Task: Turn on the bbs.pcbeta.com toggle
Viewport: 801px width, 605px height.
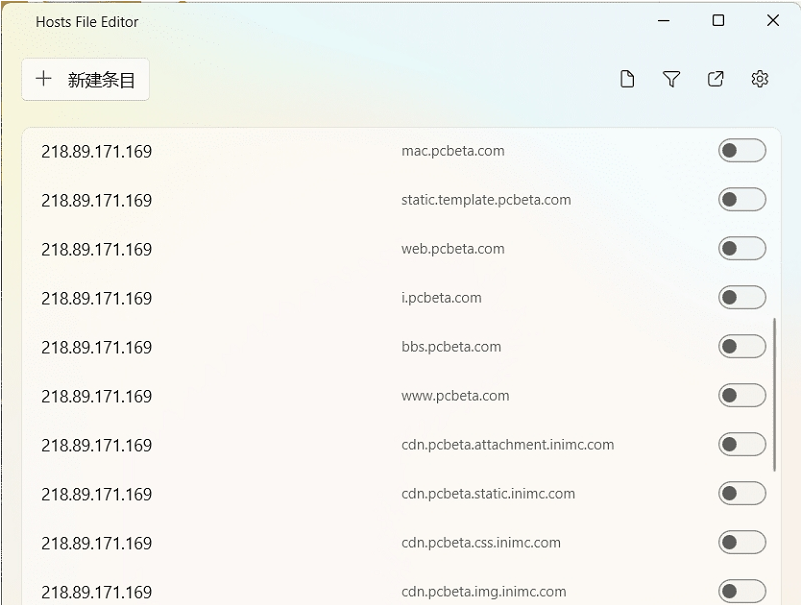Action: click(x=742, y=347)
